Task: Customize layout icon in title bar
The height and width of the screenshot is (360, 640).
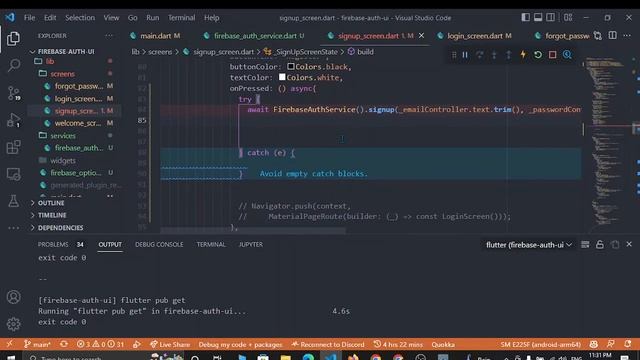Action: coord(568,17)
